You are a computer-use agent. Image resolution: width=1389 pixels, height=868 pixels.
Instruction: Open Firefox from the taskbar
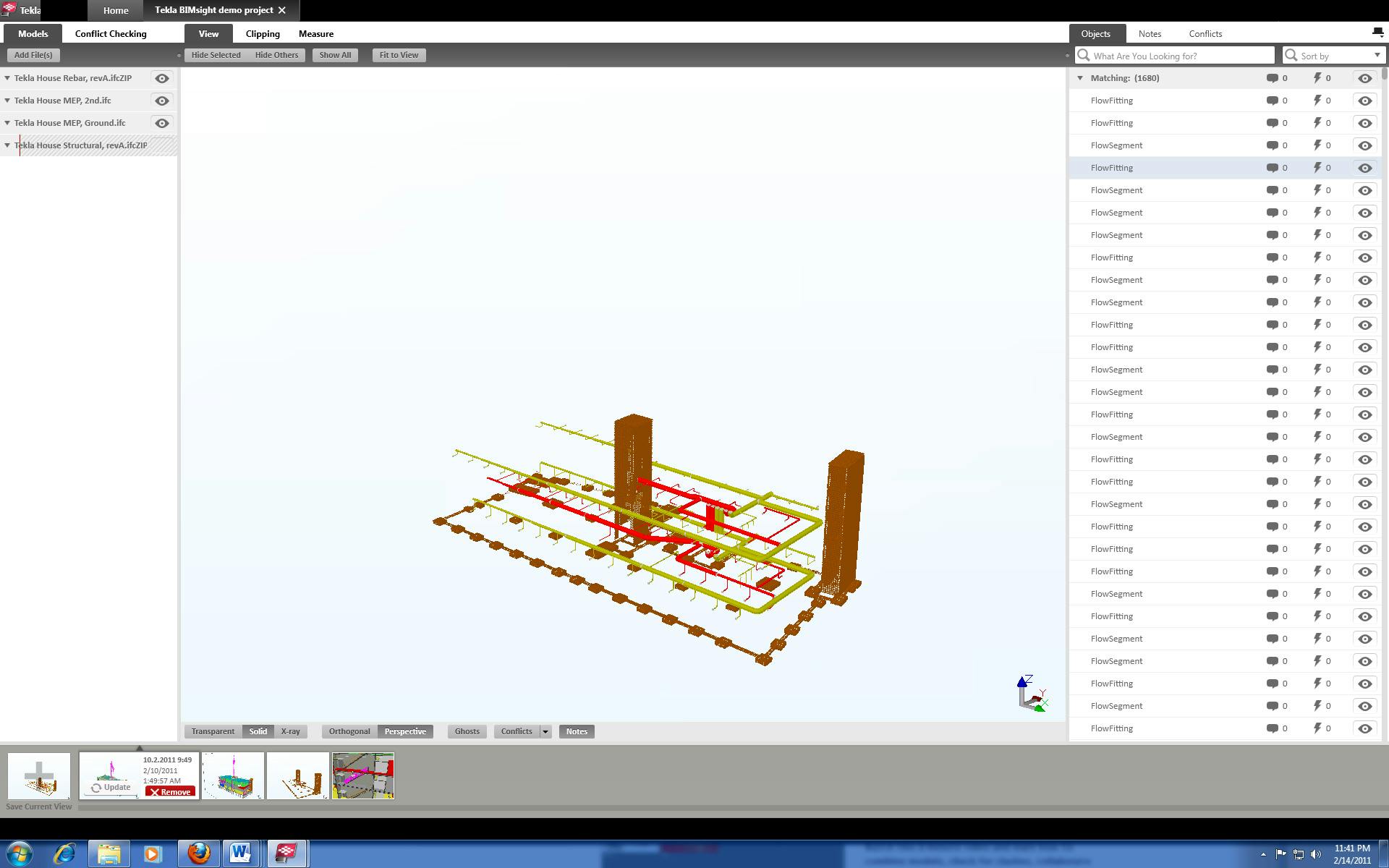(x=199, y=854)
